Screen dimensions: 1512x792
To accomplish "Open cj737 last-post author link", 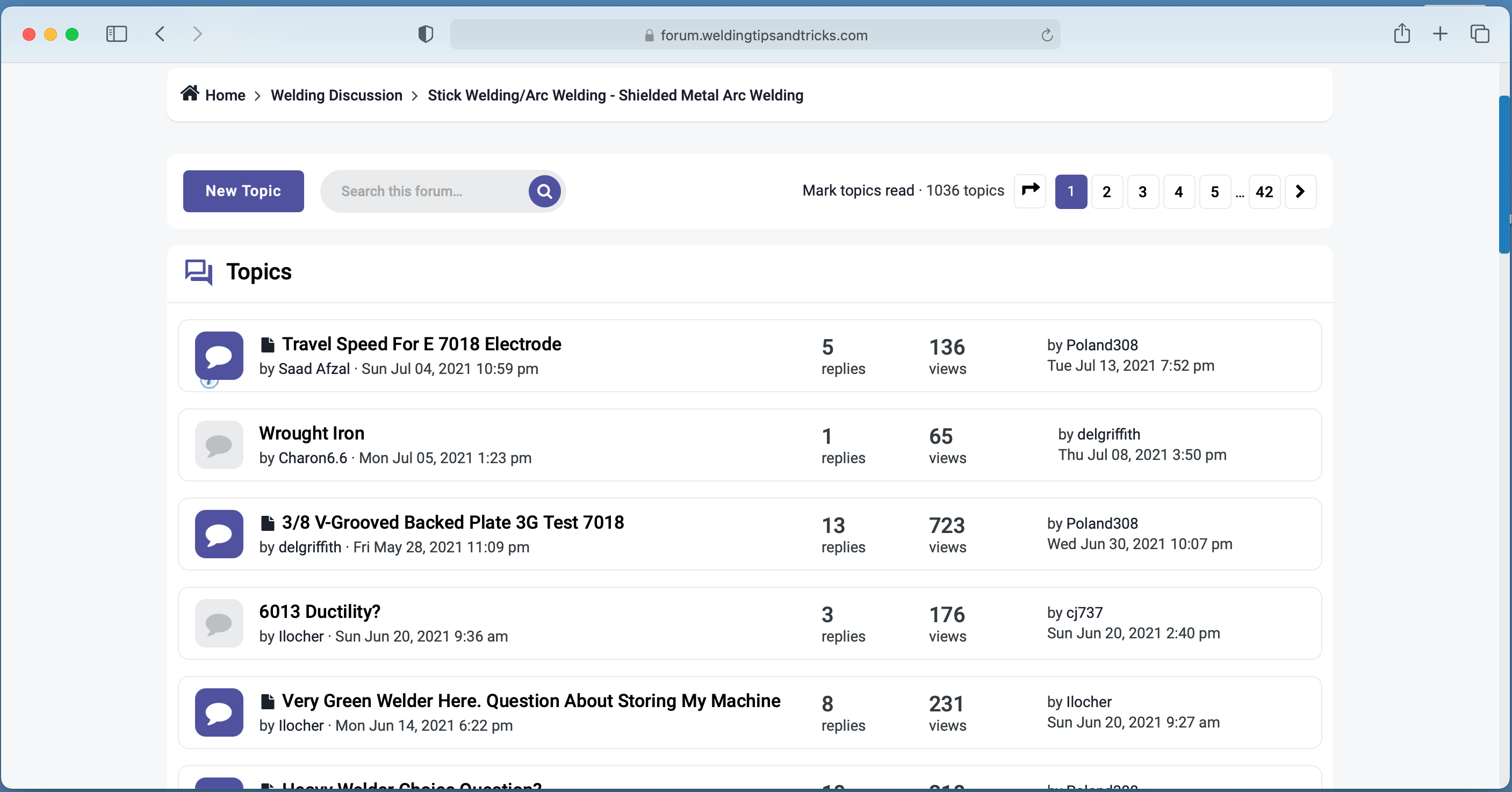I will coord(1084,613).
